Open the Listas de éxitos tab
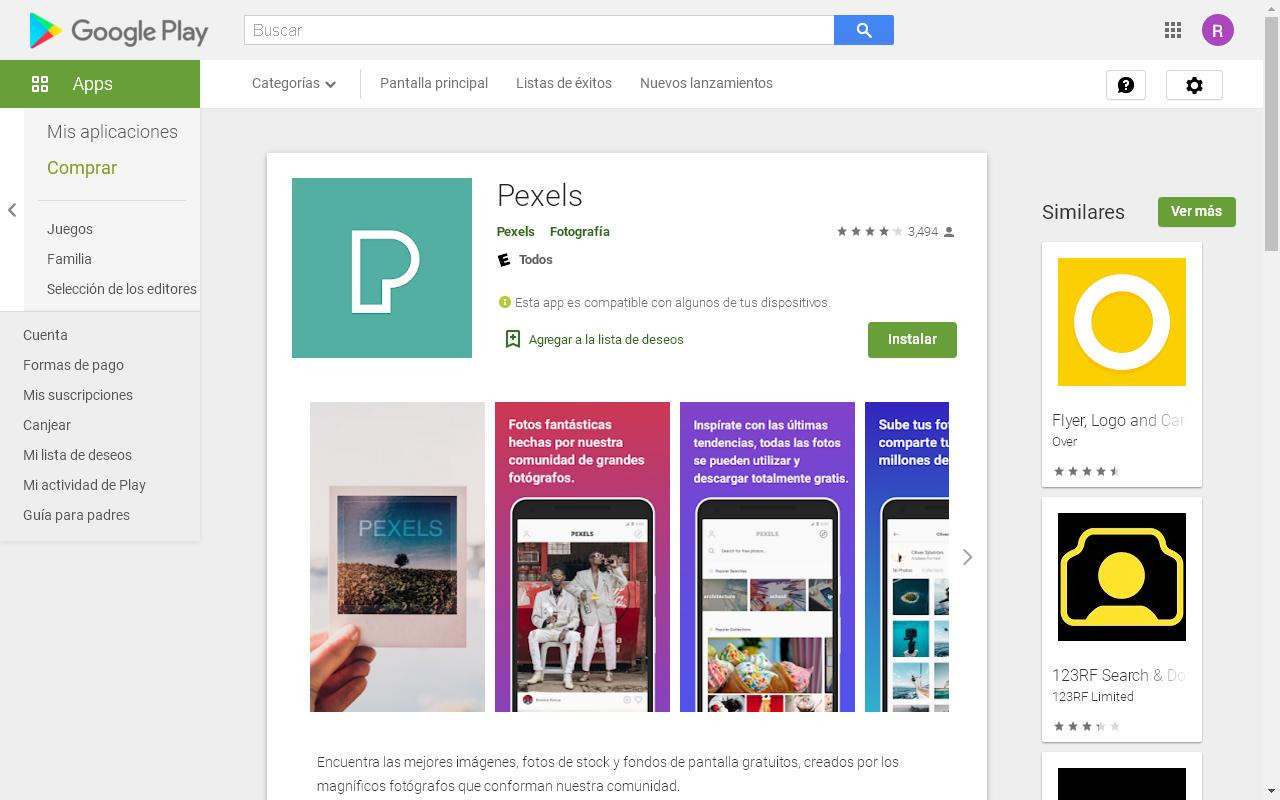 pyautogui.click(x=564, y=83)
